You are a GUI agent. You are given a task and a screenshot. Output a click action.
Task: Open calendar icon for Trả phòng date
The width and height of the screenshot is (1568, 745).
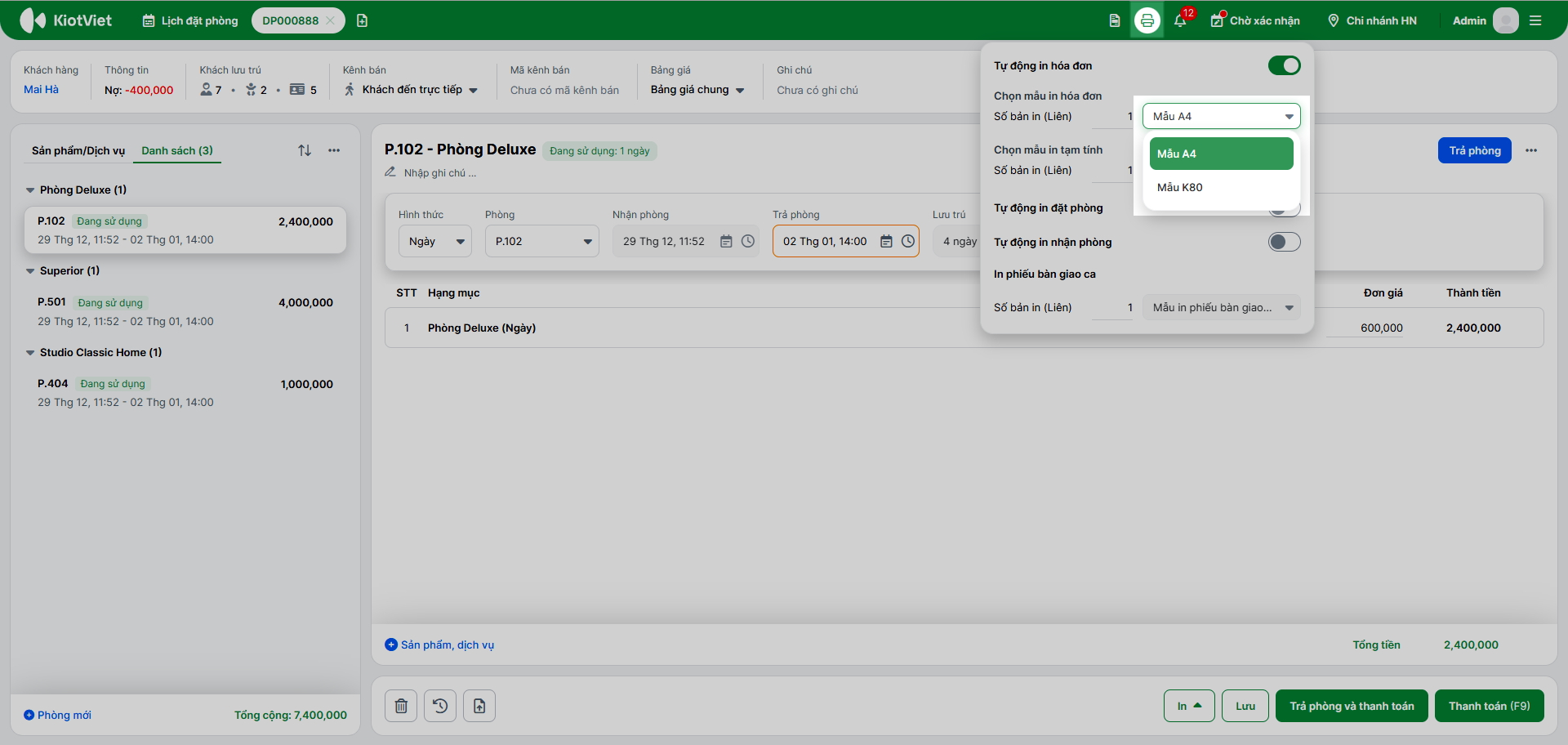click(886, 241)
